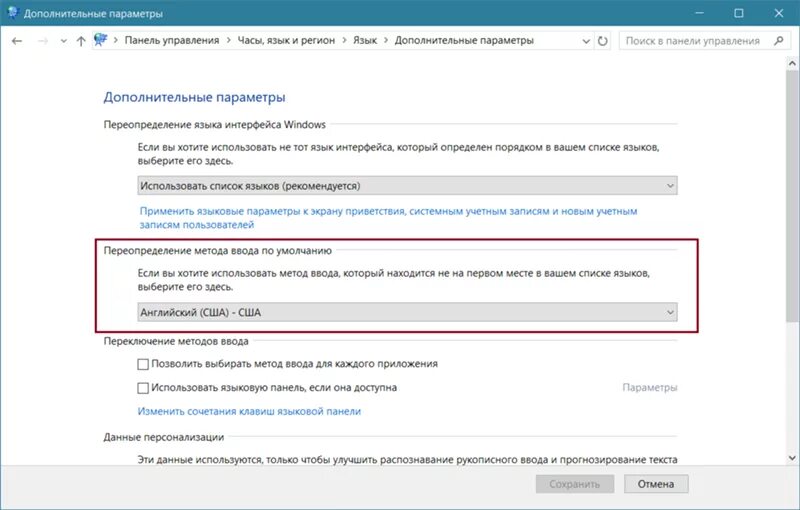Go up one level with up arrow
Viewport: 800px width, 510px height.
pyautogui.click(x=81, y=41)
